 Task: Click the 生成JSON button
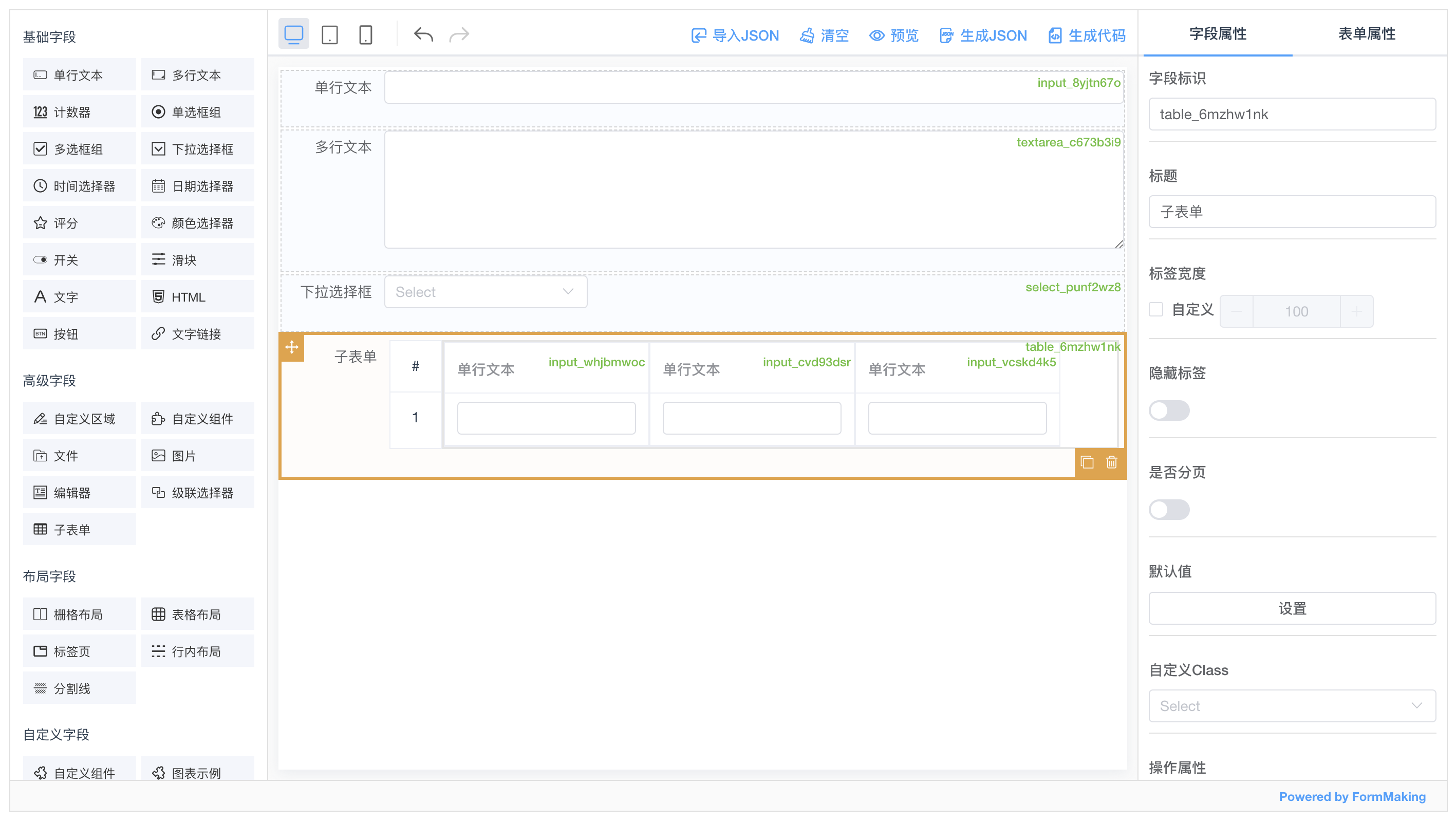(x=983, y=35)
